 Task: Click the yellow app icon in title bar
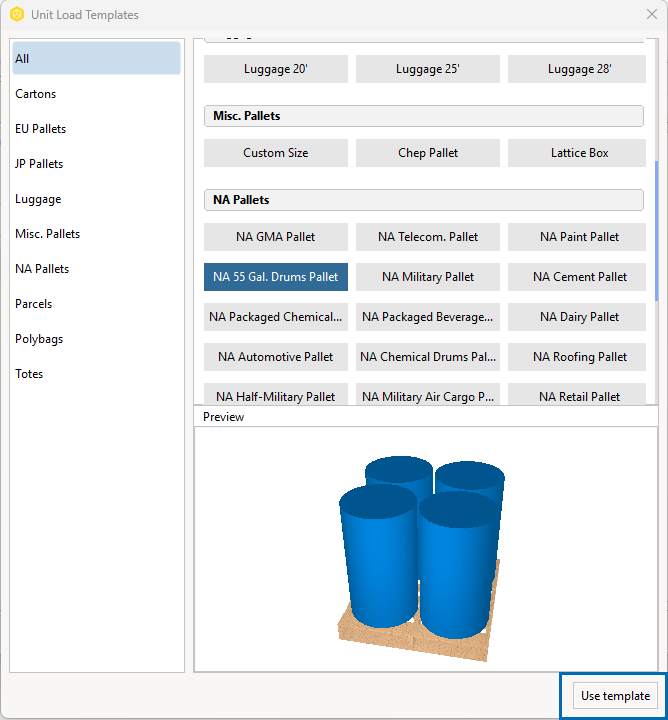coord(17,15)
